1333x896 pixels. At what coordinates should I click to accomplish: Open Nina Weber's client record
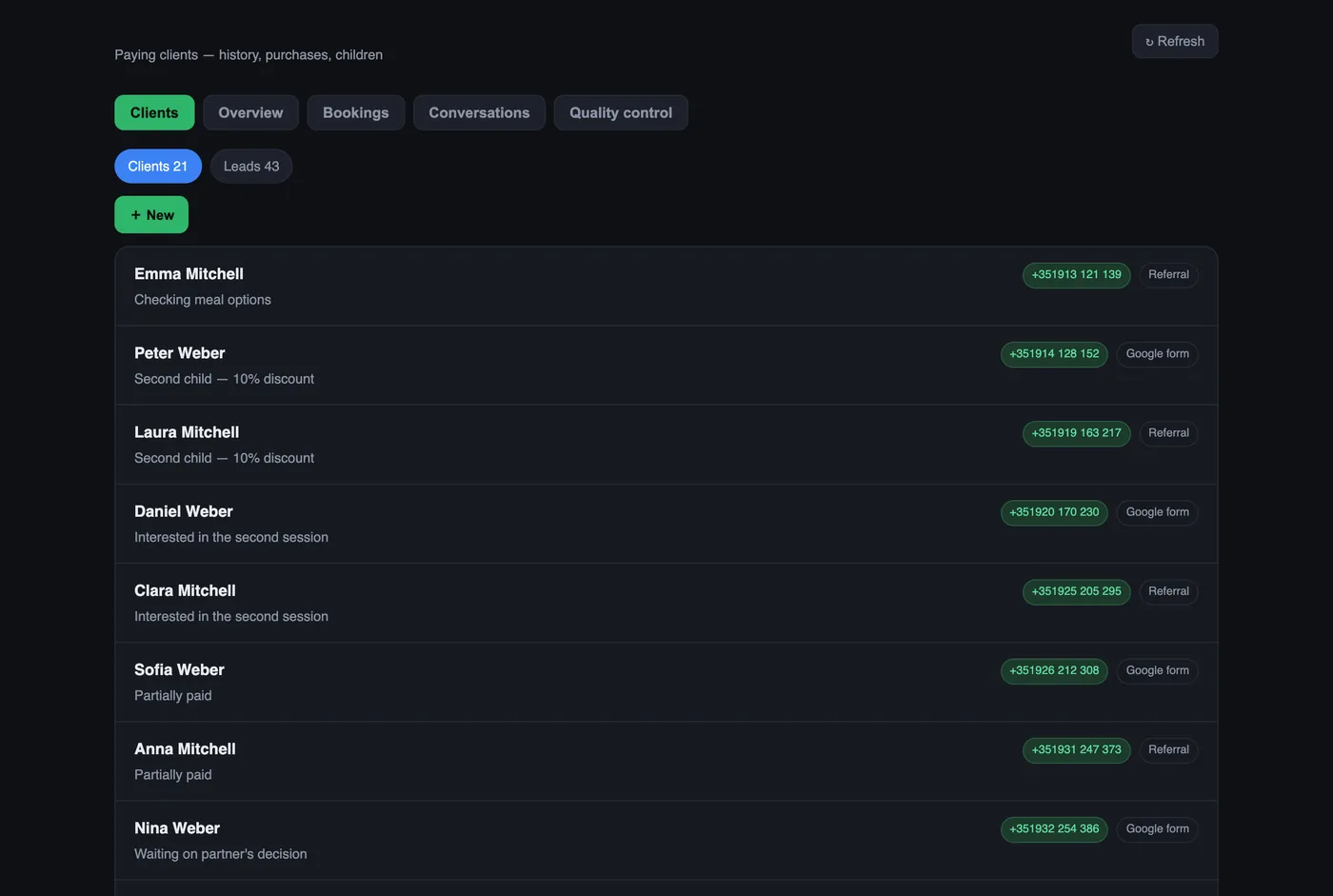pos(666,840)
